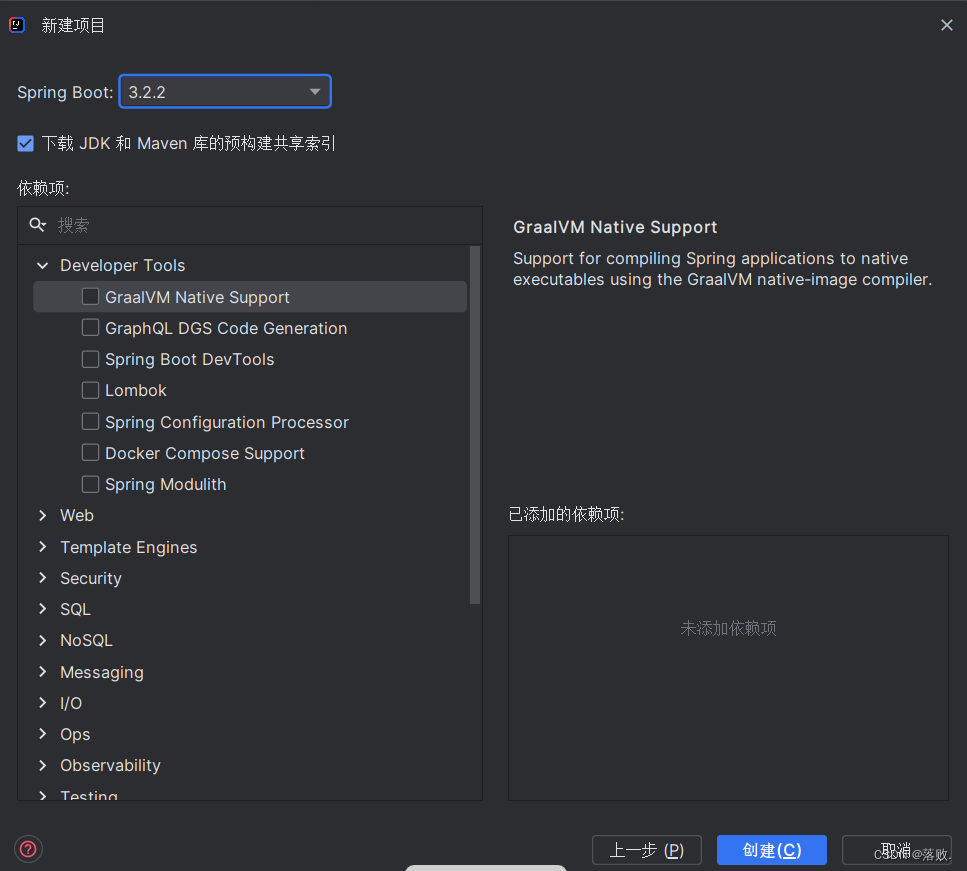The height and width of the screenshot is (871, 967).
Task: Click the dependency list vertical scrollbar
Action: (x=475, y=424)
